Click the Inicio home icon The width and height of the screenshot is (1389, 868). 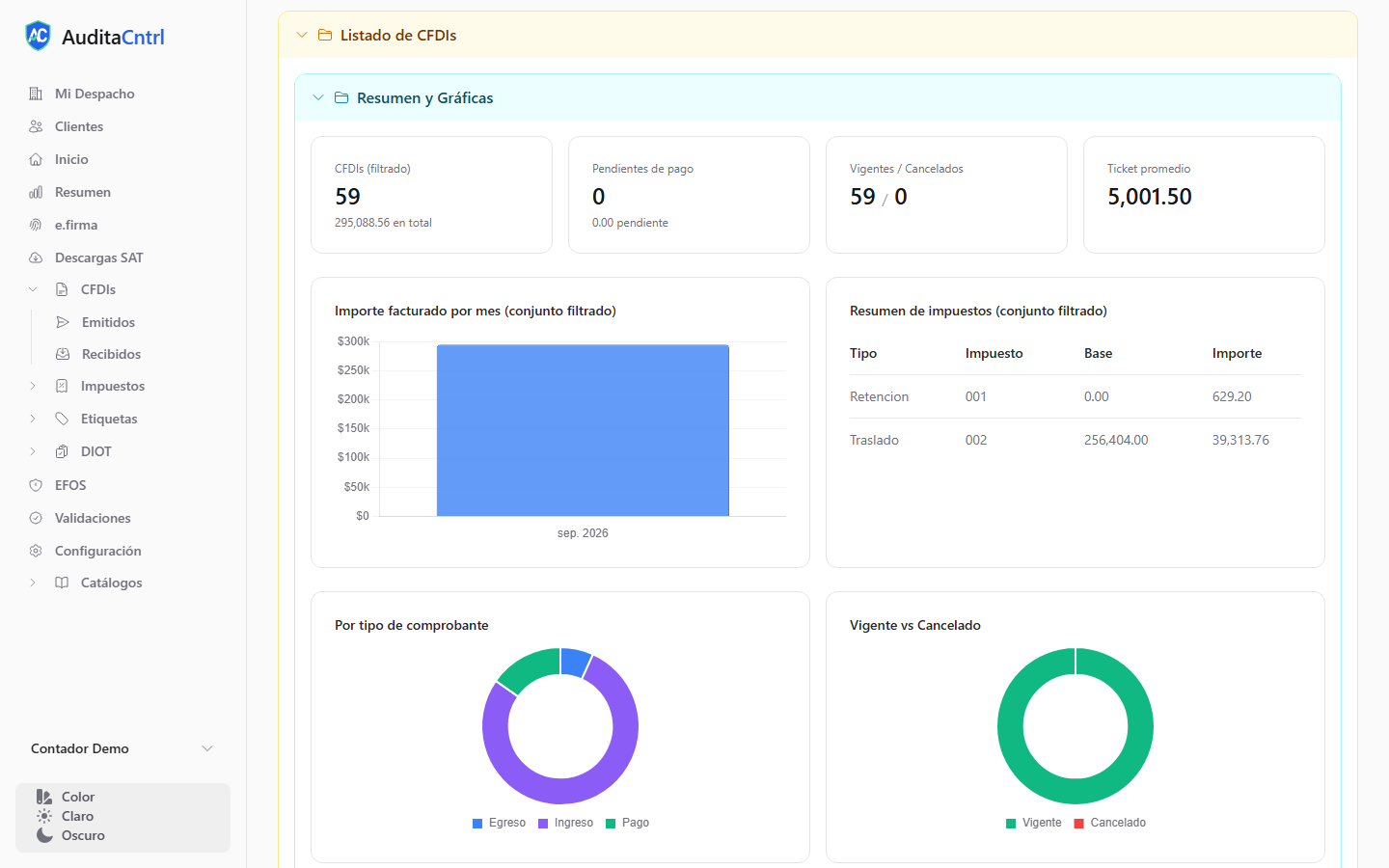[36, 159]
